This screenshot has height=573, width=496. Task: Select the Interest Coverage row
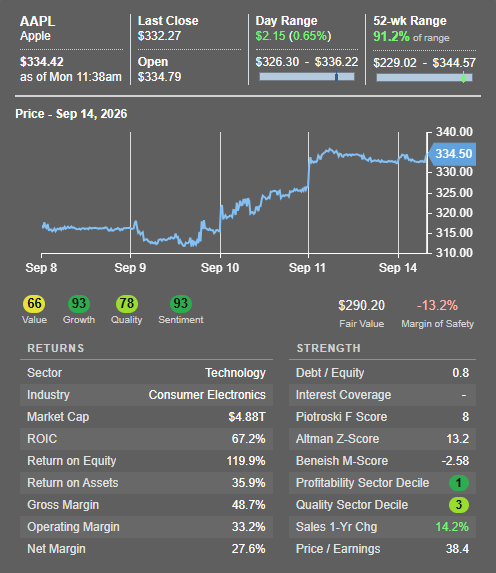pyautogui.click(x=382, y=395)
